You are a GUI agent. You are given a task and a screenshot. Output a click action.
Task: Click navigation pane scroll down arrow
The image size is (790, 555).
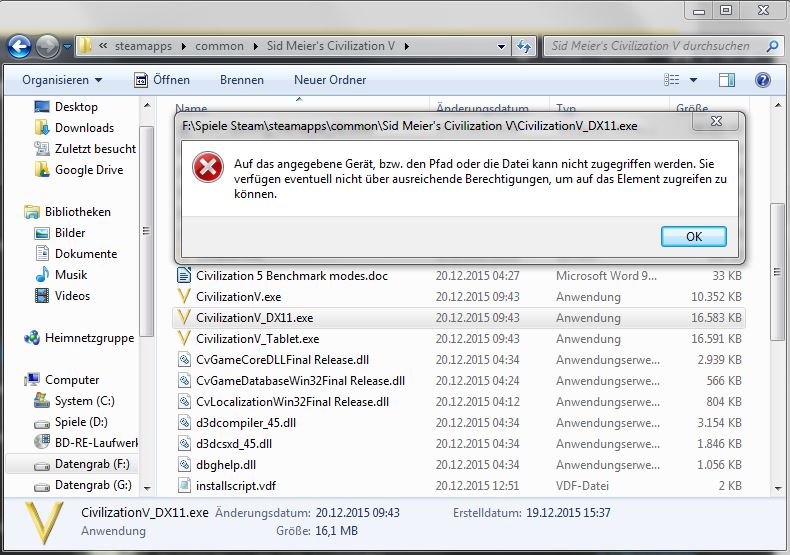click(147, 488)
